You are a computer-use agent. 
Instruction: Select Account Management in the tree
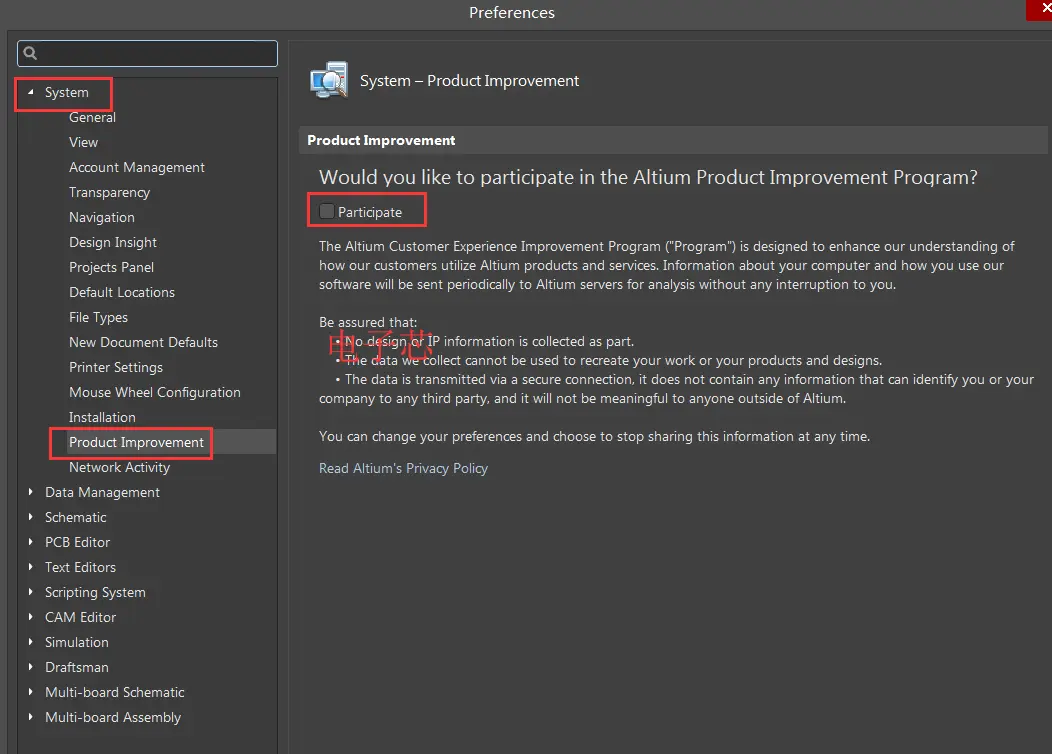tap(137, 167)
